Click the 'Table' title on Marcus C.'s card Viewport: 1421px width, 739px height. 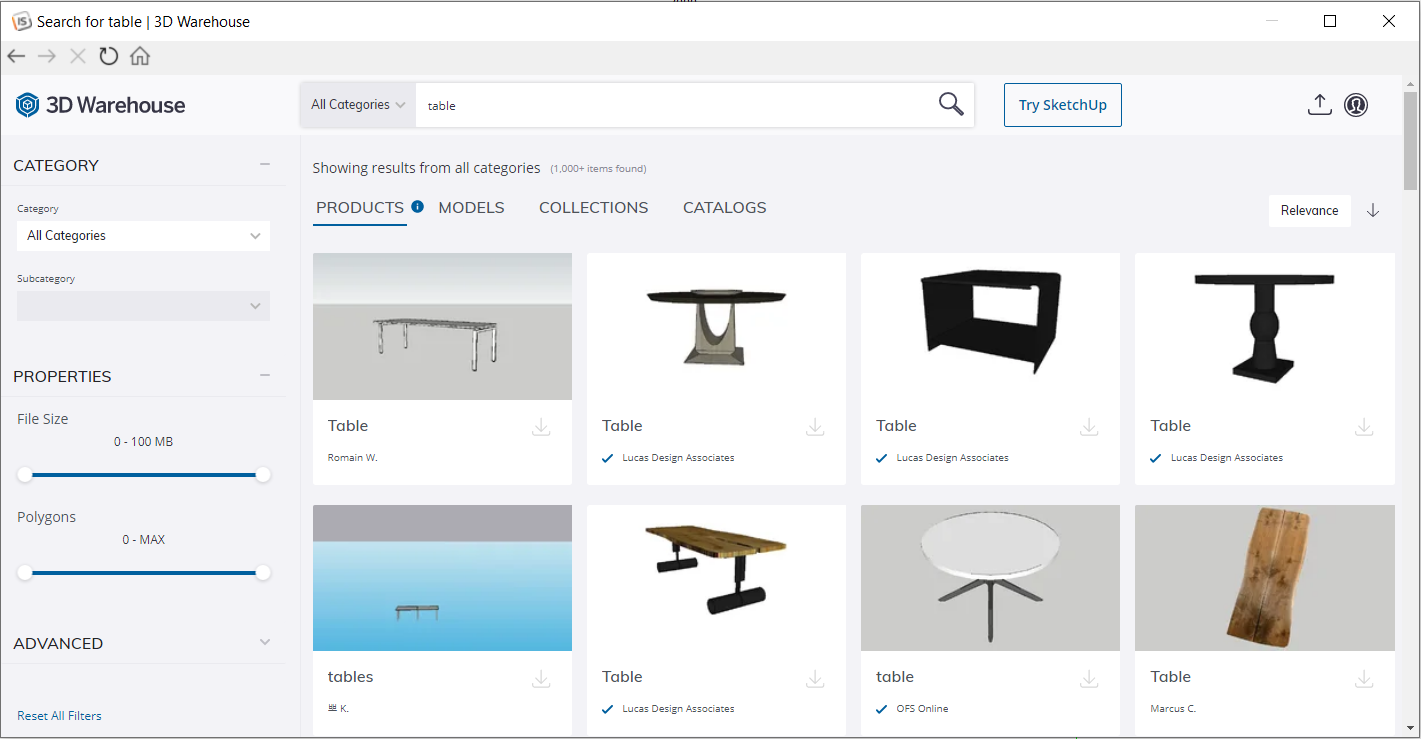click(x=1170, y=677)
